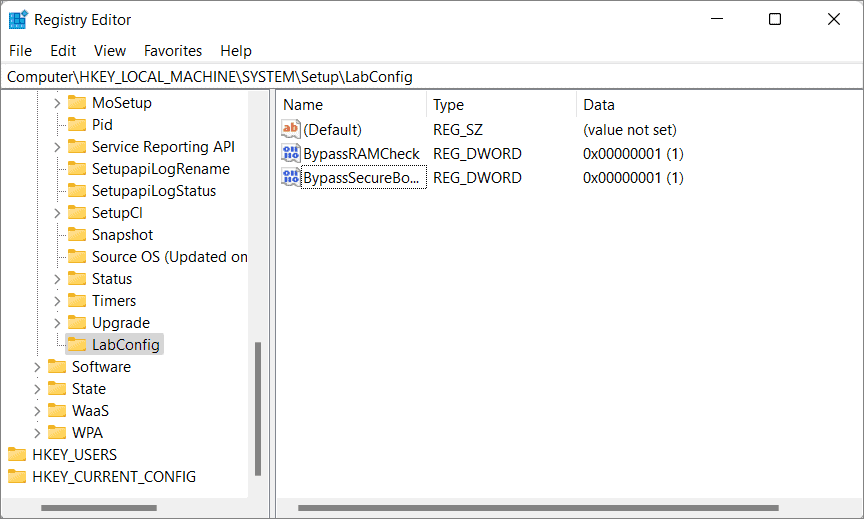Open the File menu
Viewport: 864px width, 519px height.
(20, 51)
